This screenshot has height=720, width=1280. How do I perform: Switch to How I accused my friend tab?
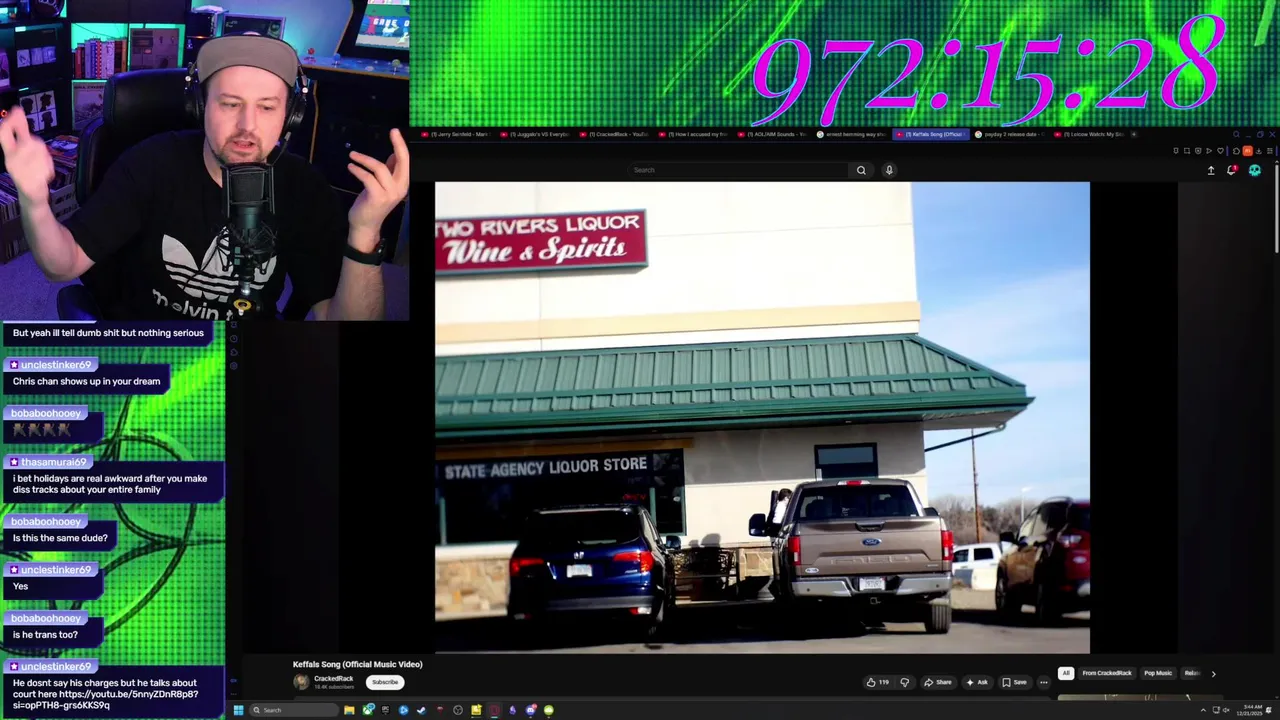693,134
